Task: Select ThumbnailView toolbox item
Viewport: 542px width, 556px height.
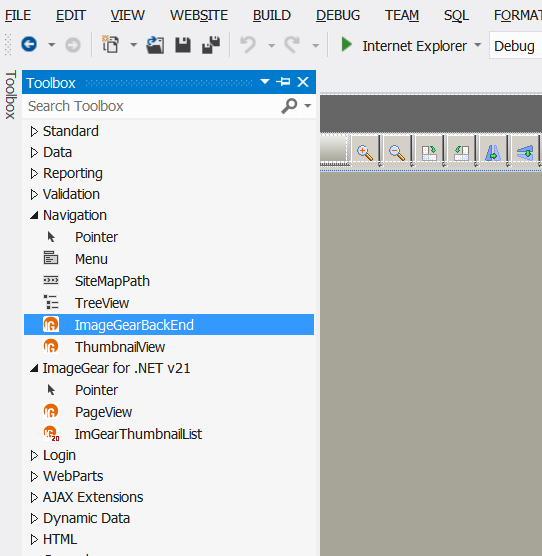Action: pos(169,346)
